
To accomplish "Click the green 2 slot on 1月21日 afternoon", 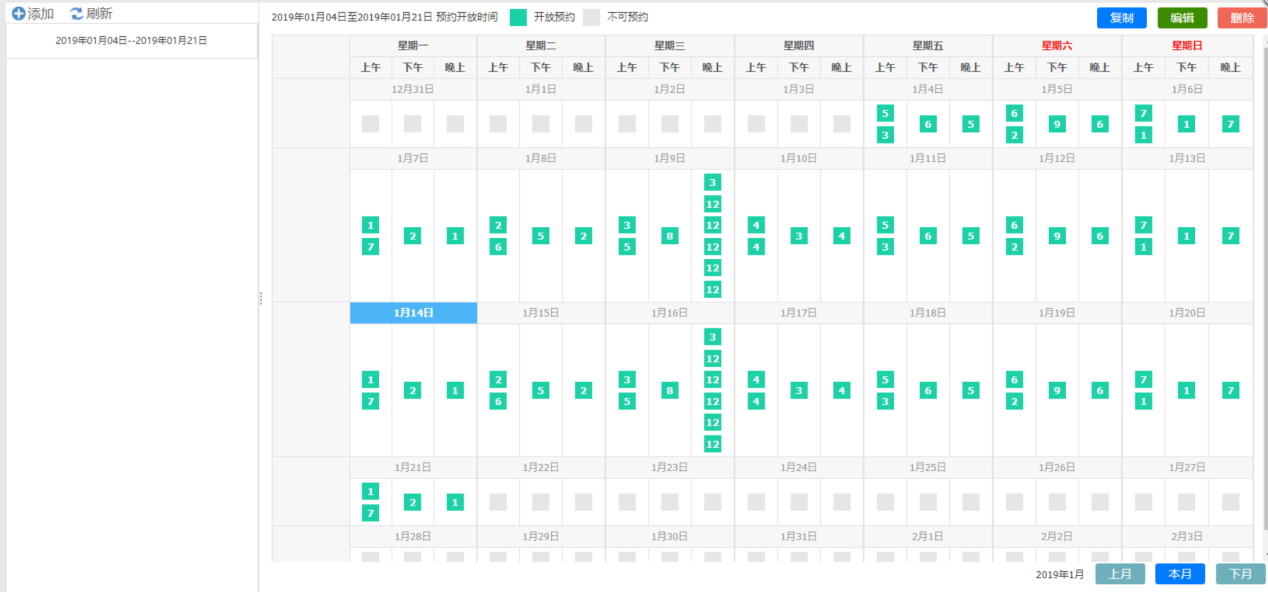I will point(413,502).
